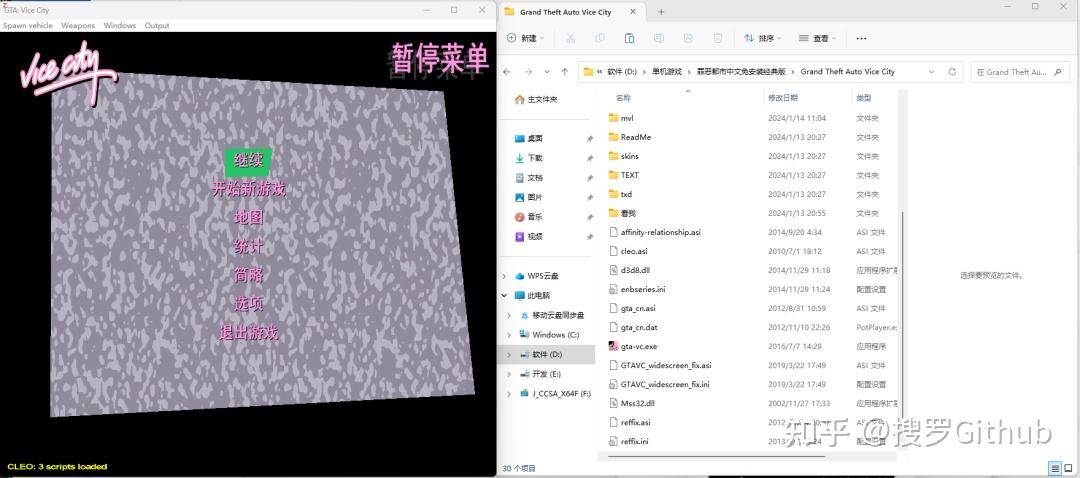This screenshot has height=478, width=1080.
Task: Expand Windows (C:) drive node
Action: click(x=509, y=335)
